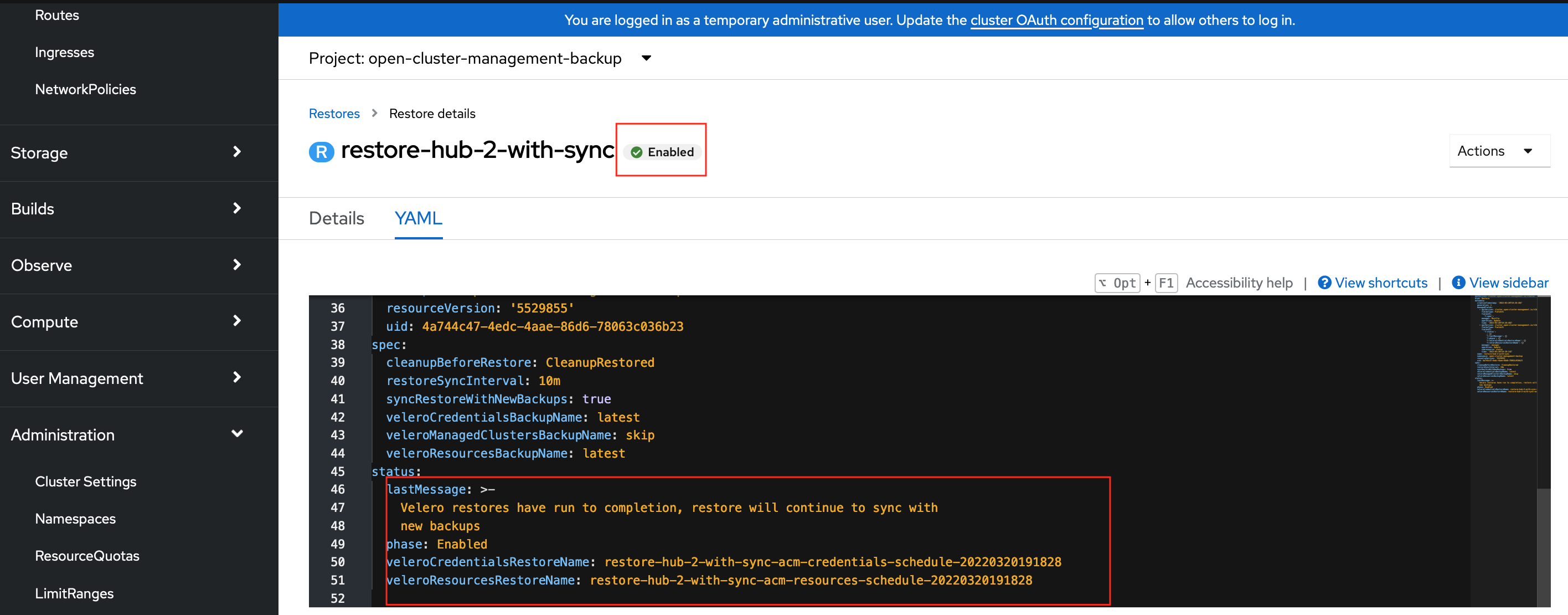The height and width of the screenshot is (615, 1568).
Task: Click the breadcrumb separator arrow icon
Action: coord(374,113)
